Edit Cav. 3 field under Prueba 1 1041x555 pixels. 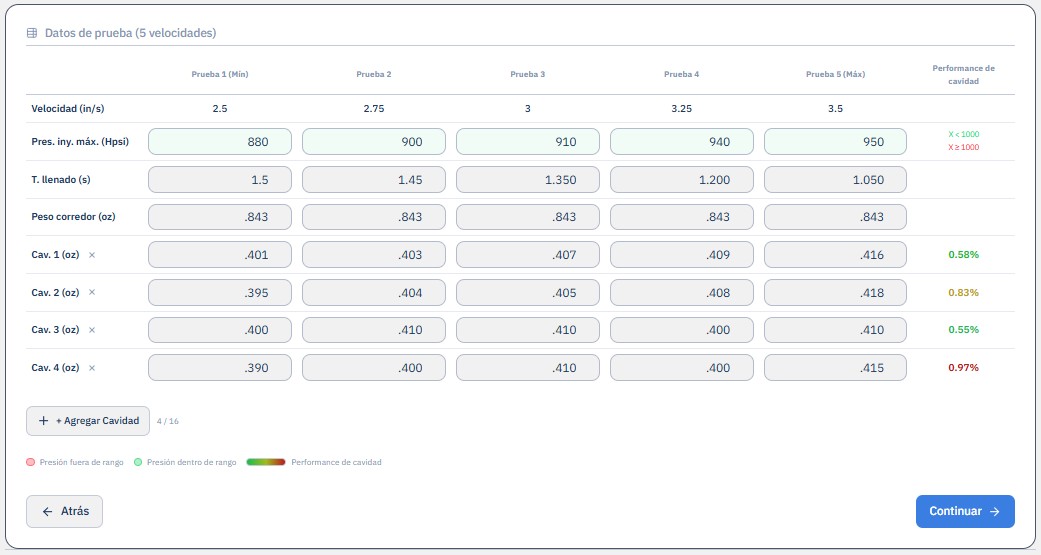pyautogui.click(x=220, y=330)
